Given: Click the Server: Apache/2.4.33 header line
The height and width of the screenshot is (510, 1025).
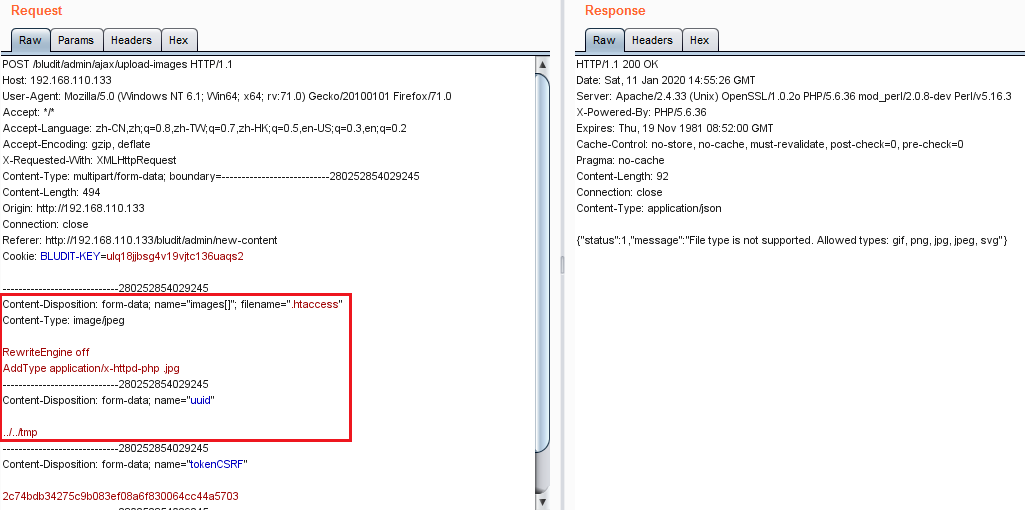Looking at the screenshot, I should (x=794, y=96).
